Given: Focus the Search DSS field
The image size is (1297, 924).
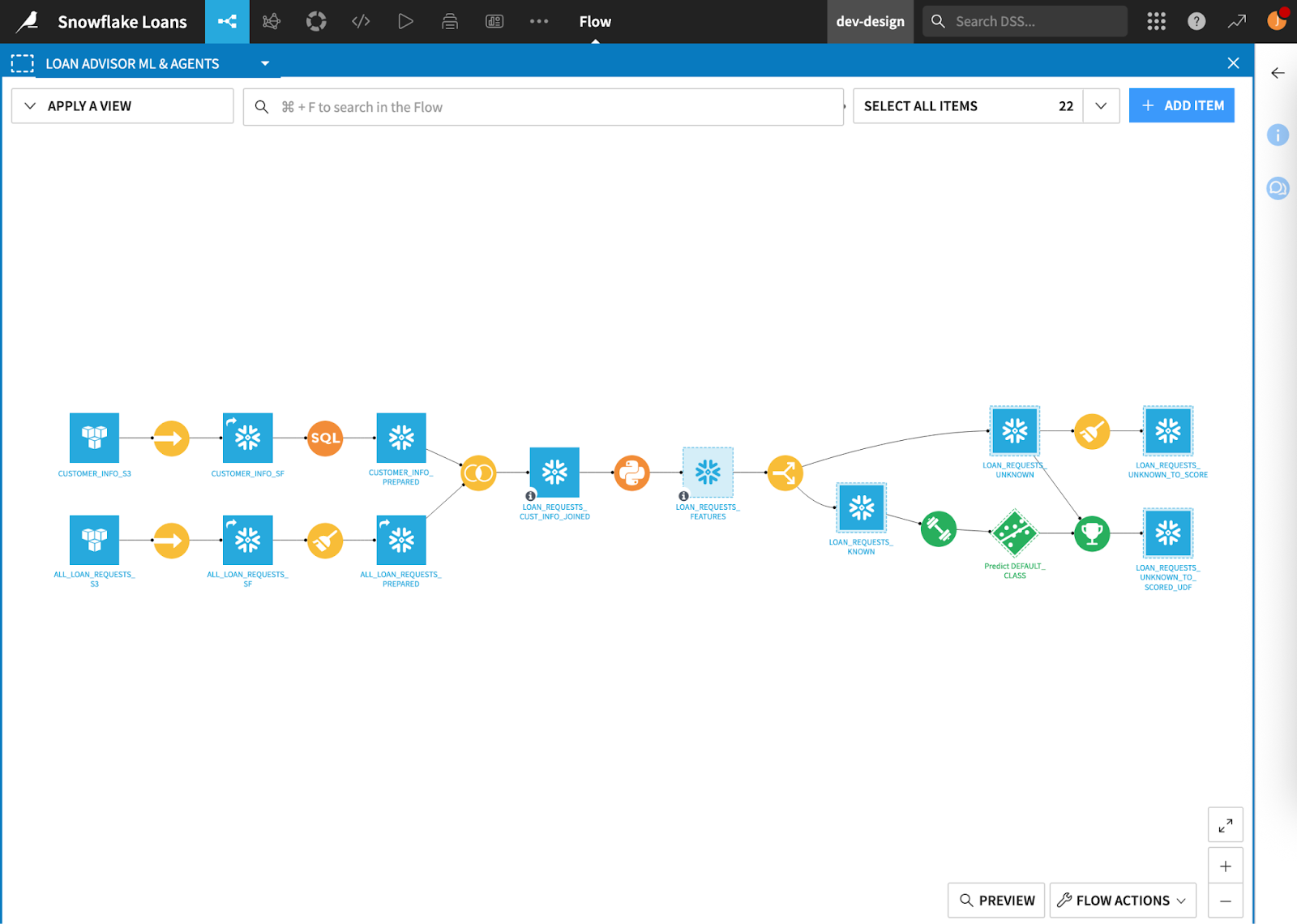Looking at the screenshot, I should [x=1025, y=21].
